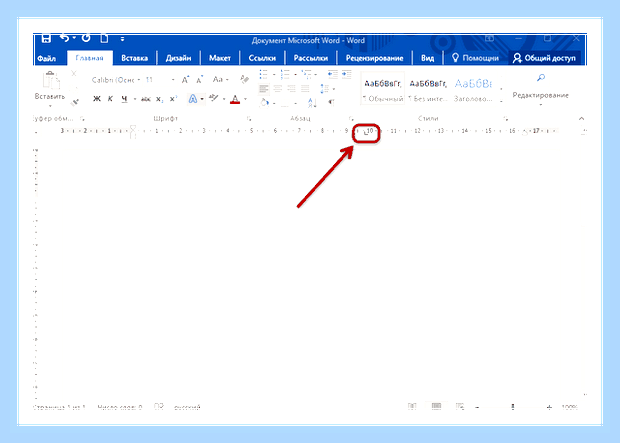620x443 pixels.
Task: Toggle strikethrough formatting (abc)
Action: point(146,99)
